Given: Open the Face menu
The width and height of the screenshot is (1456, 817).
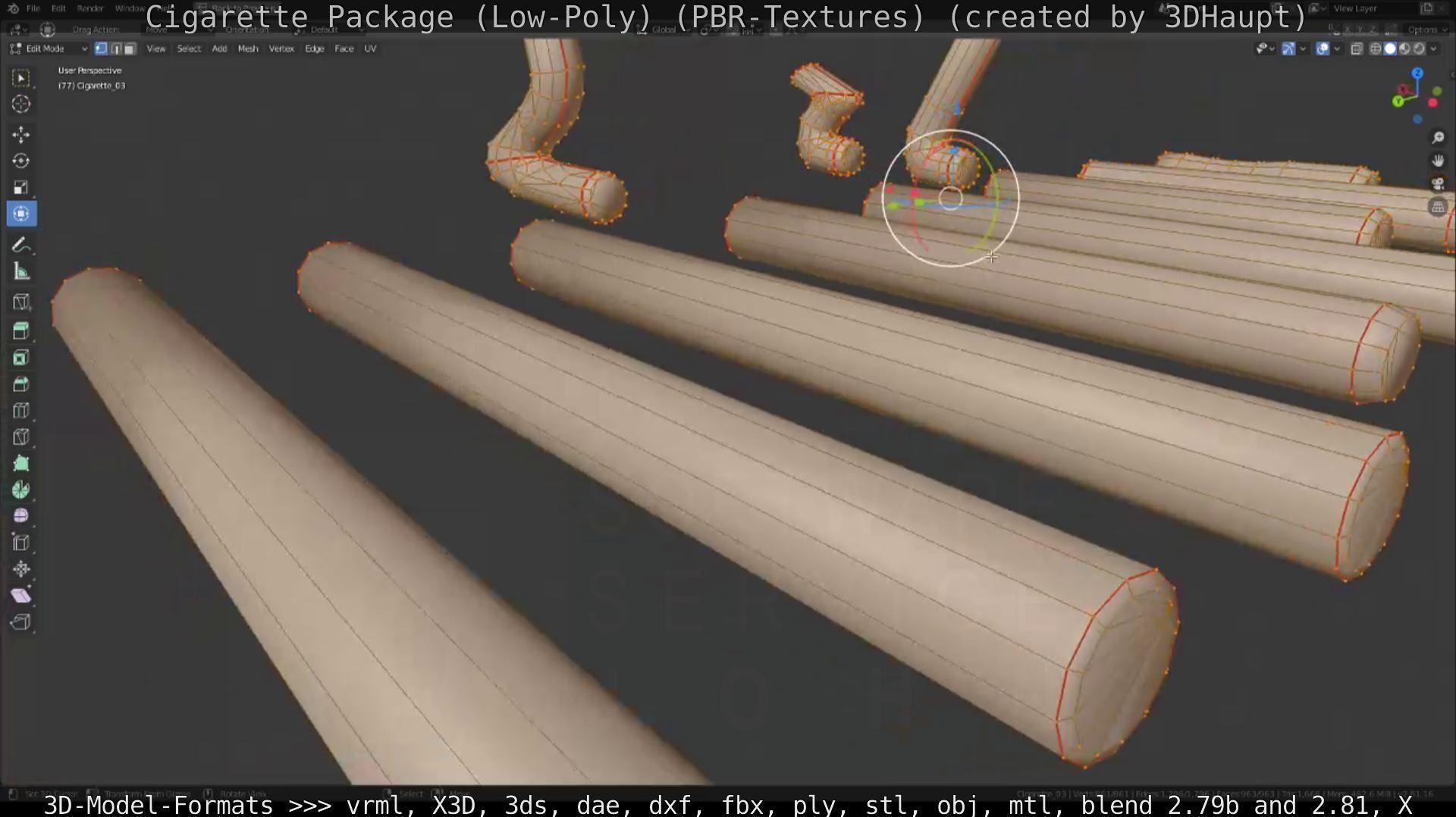Looking at the screenshot, I should tap(344, 49).
